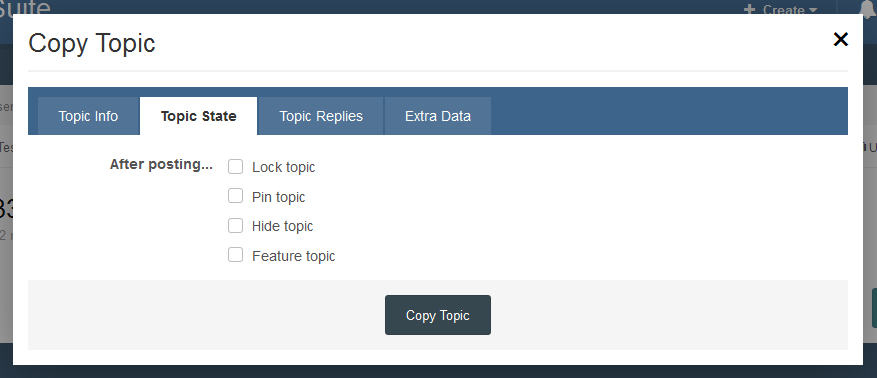Click the Copy Topic dialog heading
This screenshot has width=877, height=378.
[92, 43]
